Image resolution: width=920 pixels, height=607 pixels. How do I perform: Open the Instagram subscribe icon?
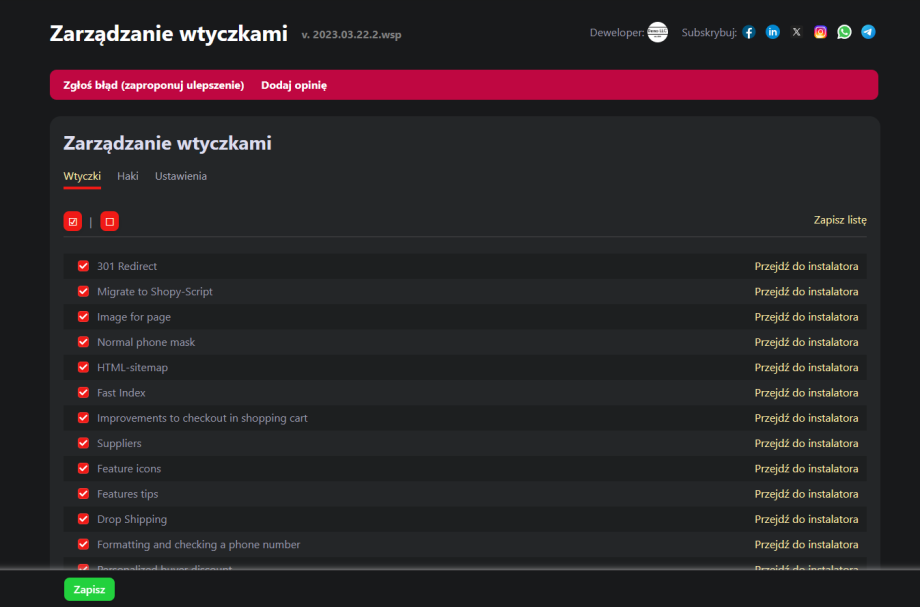coord(821,32)
